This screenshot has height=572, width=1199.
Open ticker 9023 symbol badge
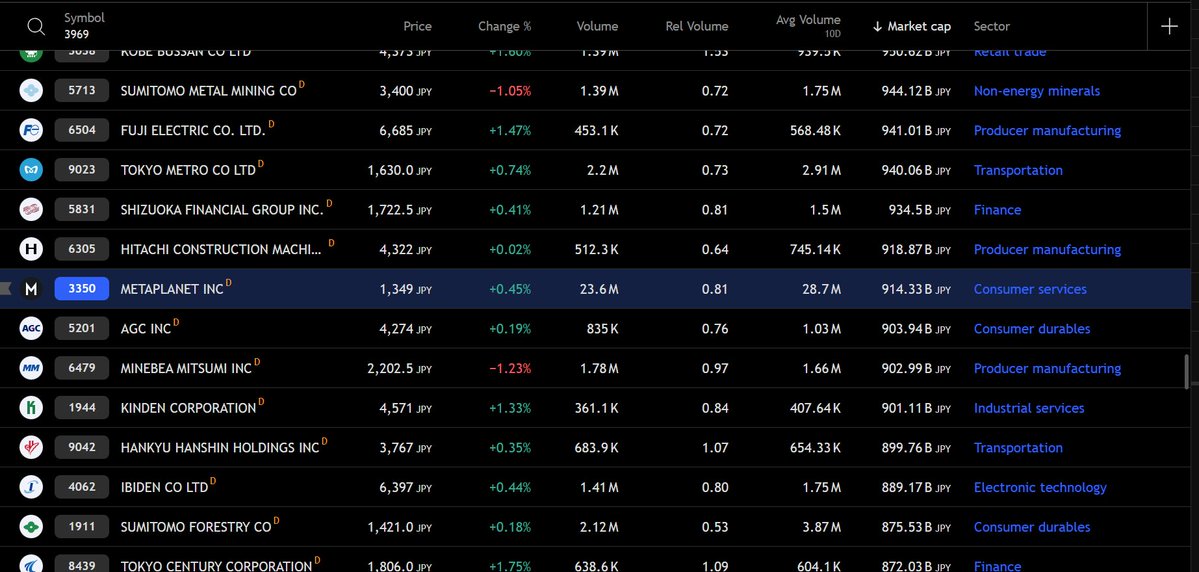[82, 170]
